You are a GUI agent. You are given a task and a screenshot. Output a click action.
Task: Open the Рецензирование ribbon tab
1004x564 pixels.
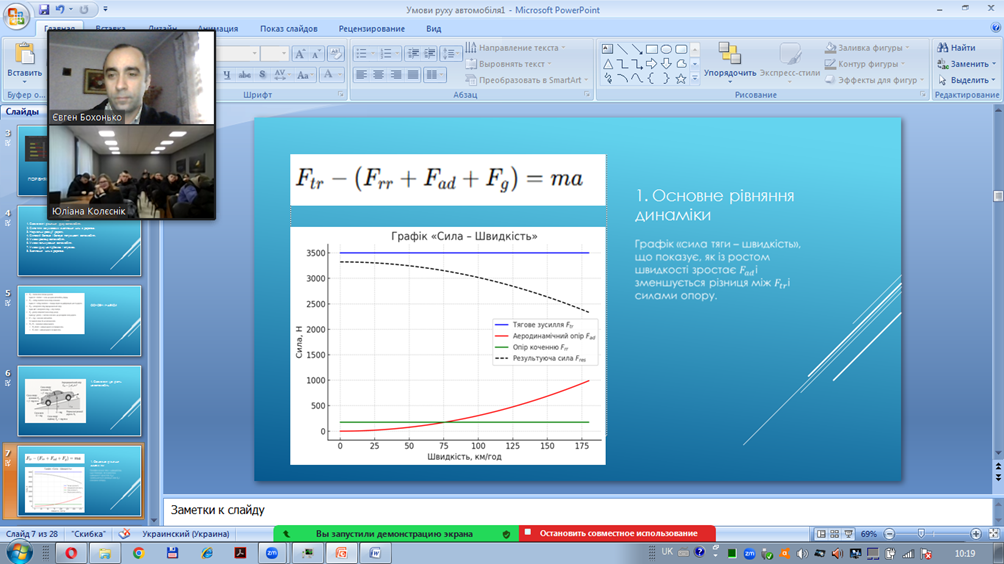pos(371,29)
